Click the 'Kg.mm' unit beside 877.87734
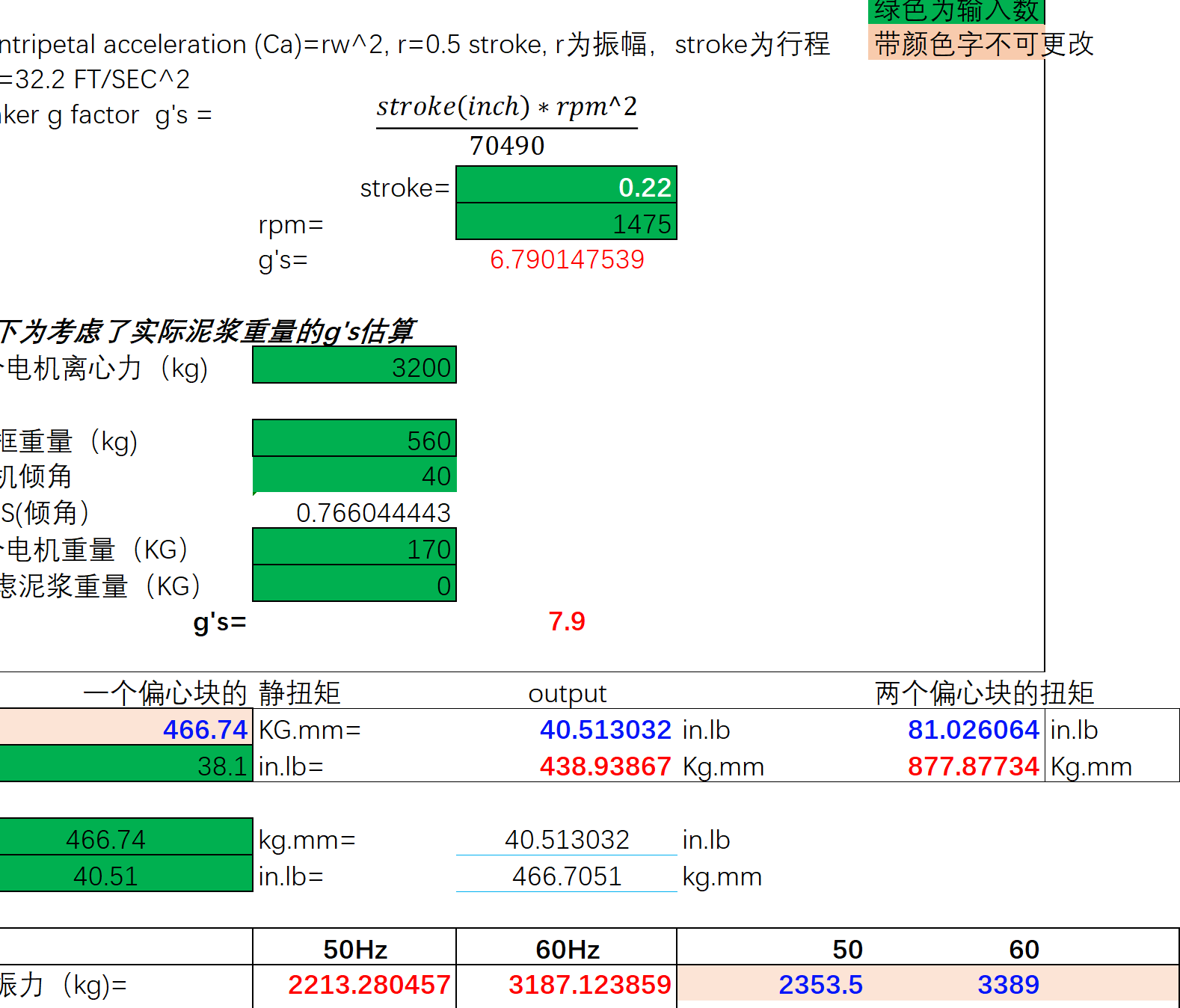 pos(1091,766)
